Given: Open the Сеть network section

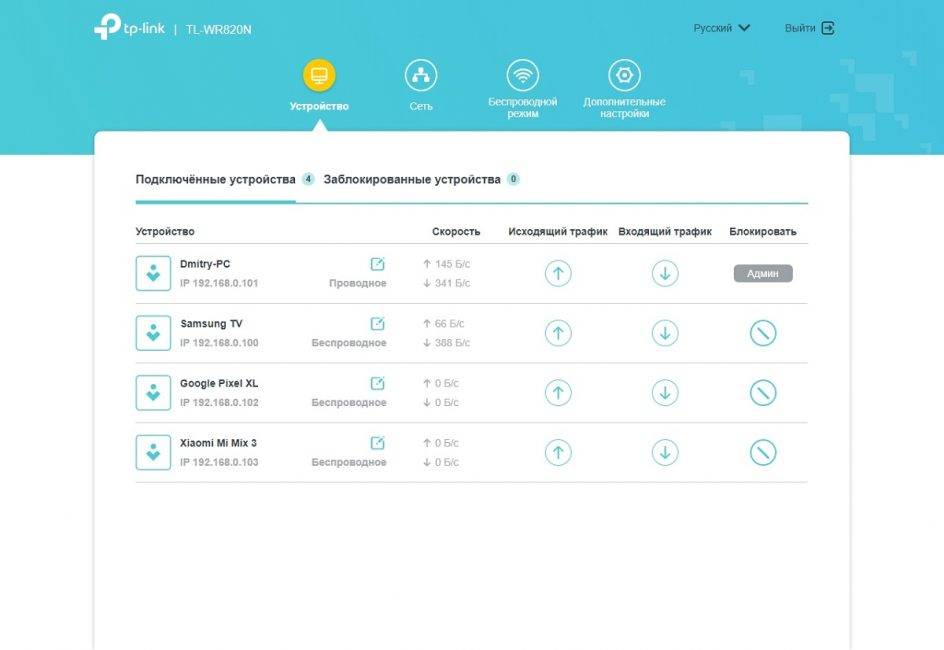Looking at the screenshot, I should [421, 86].
